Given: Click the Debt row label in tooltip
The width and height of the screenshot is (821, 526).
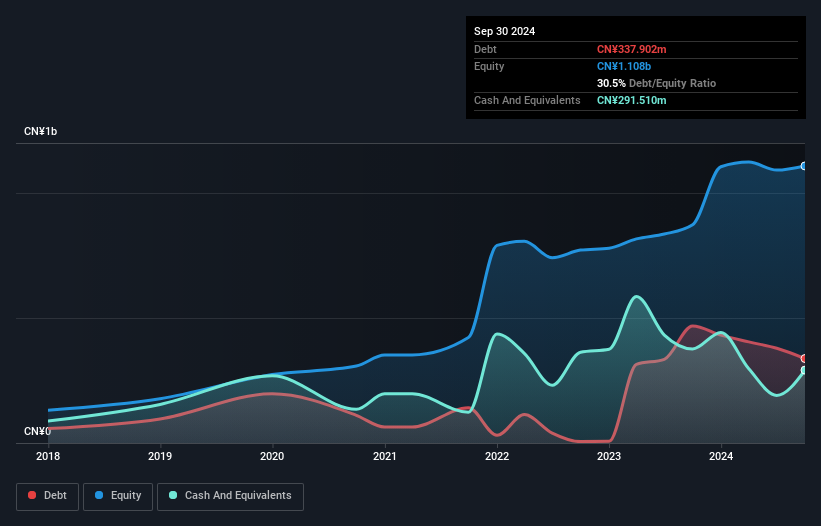Looking at the screenshot, I should coord(485,49).
